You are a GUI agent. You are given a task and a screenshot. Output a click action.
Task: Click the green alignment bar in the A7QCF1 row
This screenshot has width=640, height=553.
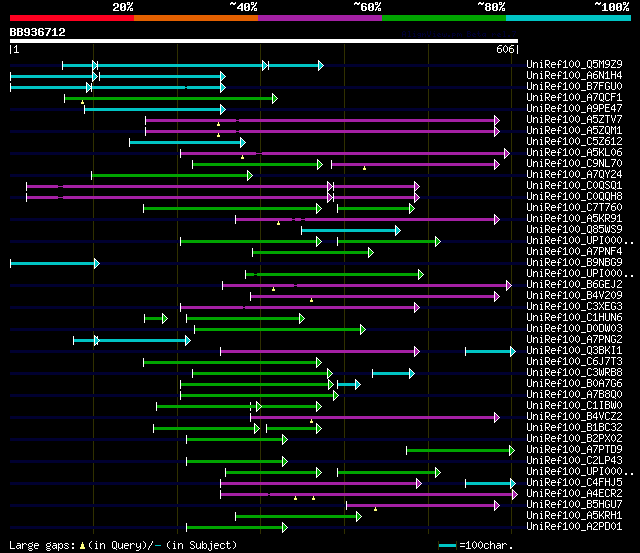click(x=171, y=98)
